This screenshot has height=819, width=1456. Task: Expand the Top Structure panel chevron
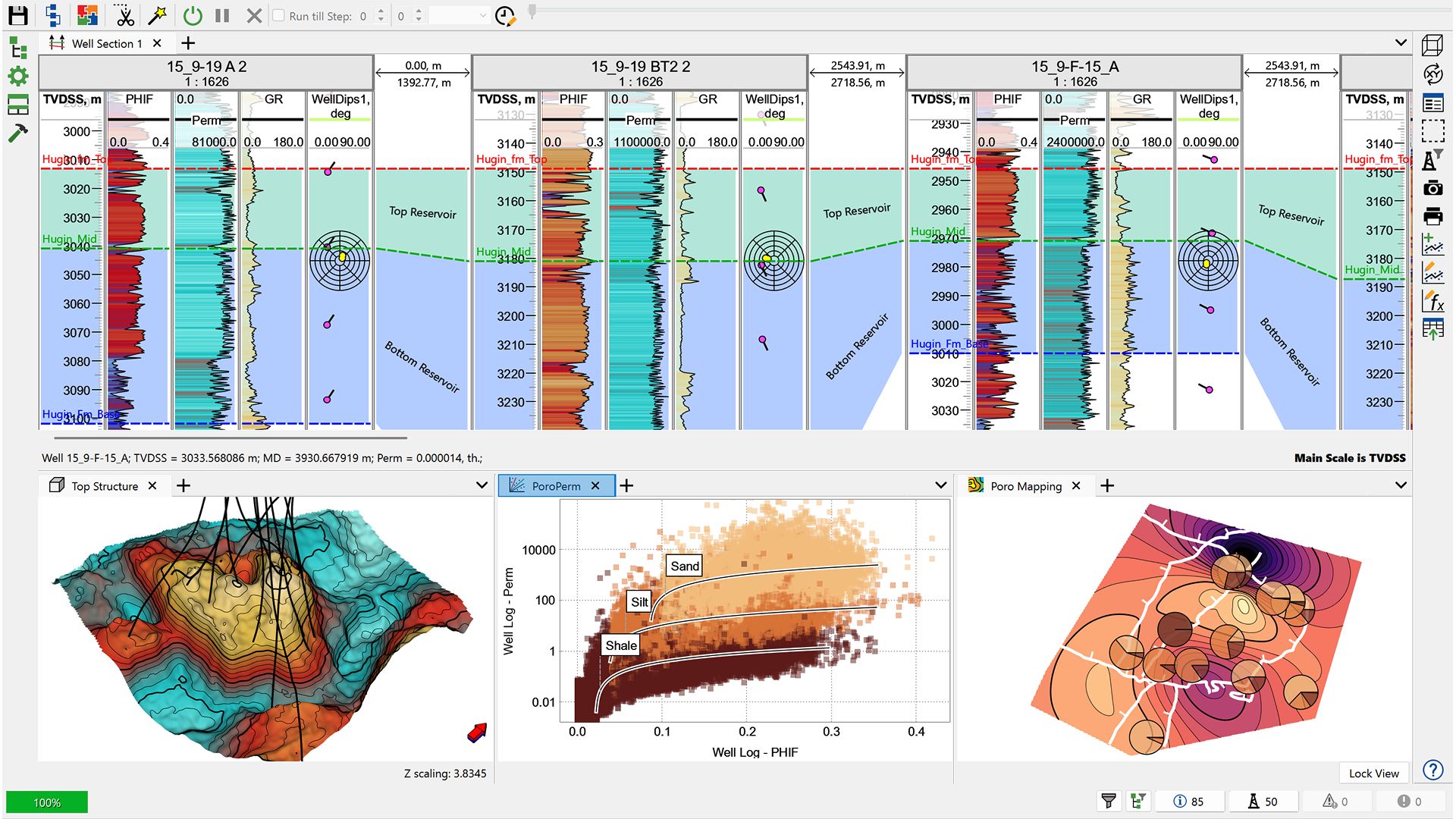(480, 485)
